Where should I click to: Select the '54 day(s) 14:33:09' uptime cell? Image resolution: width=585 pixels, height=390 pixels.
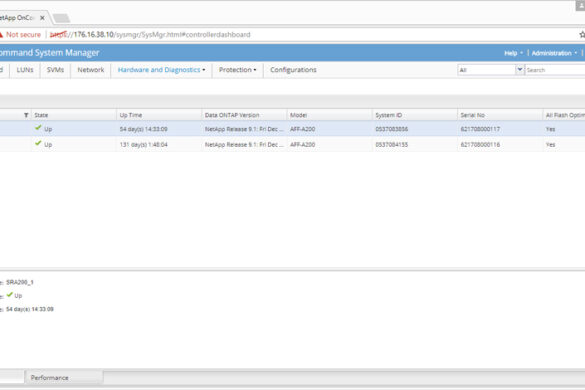(143, 129)
